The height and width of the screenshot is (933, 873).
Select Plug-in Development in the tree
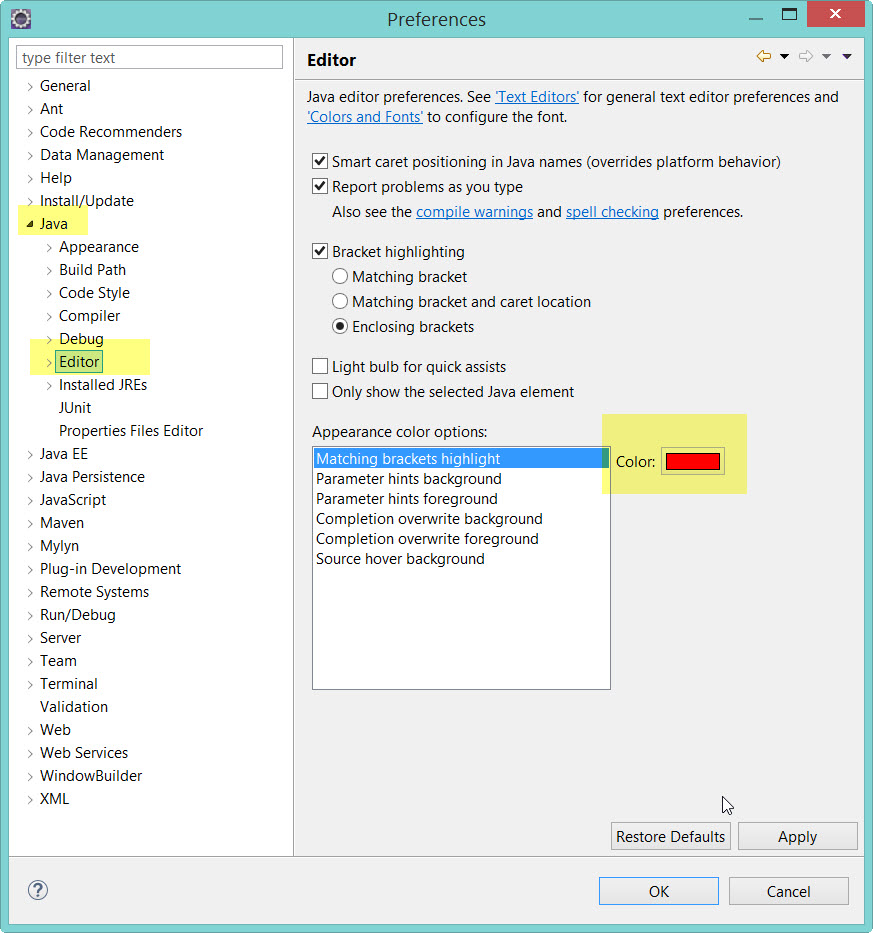tap(110, 569)
